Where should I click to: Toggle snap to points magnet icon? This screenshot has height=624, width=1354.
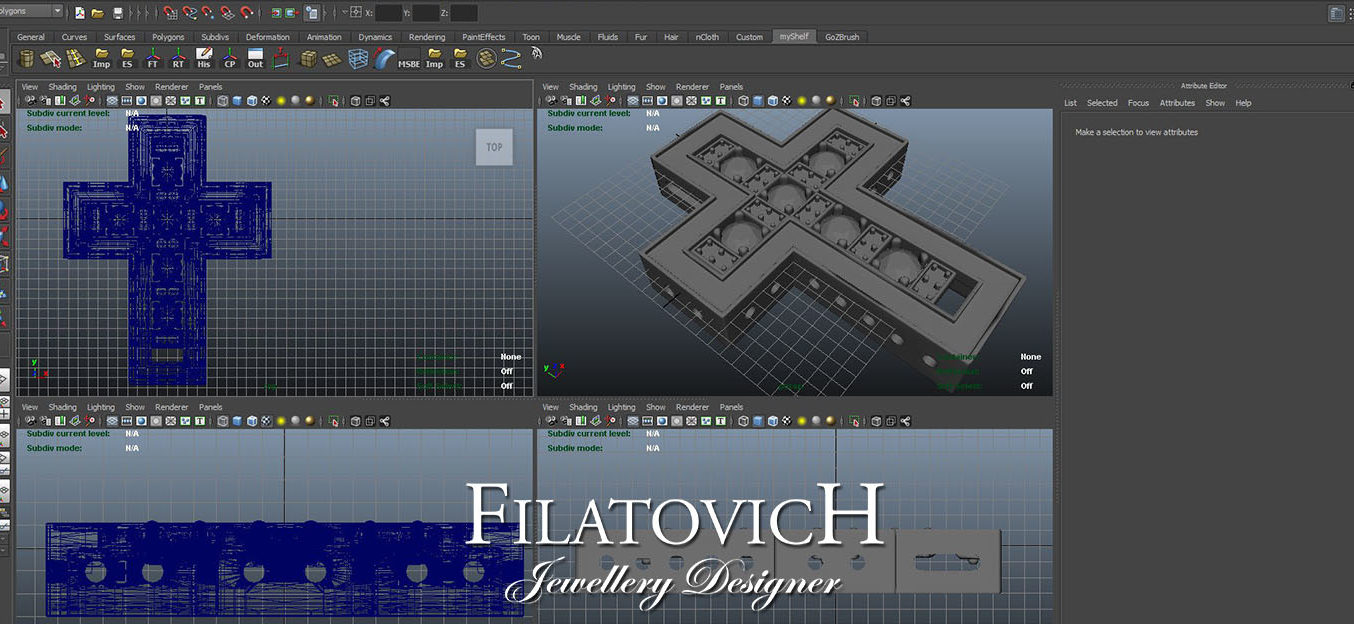pyautogui.click(x=208, y=13)
